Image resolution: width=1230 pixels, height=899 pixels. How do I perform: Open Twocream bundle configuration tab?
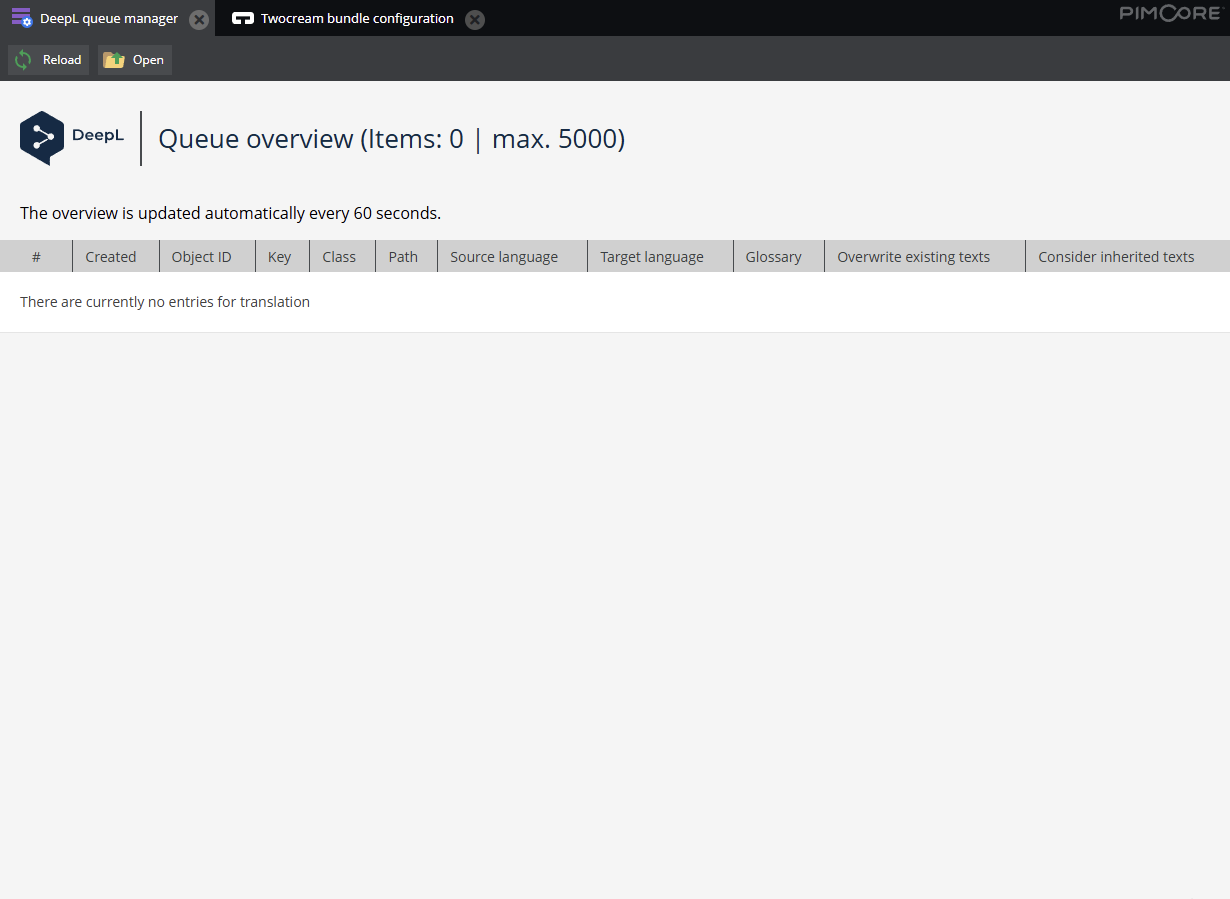coord(356,18)
